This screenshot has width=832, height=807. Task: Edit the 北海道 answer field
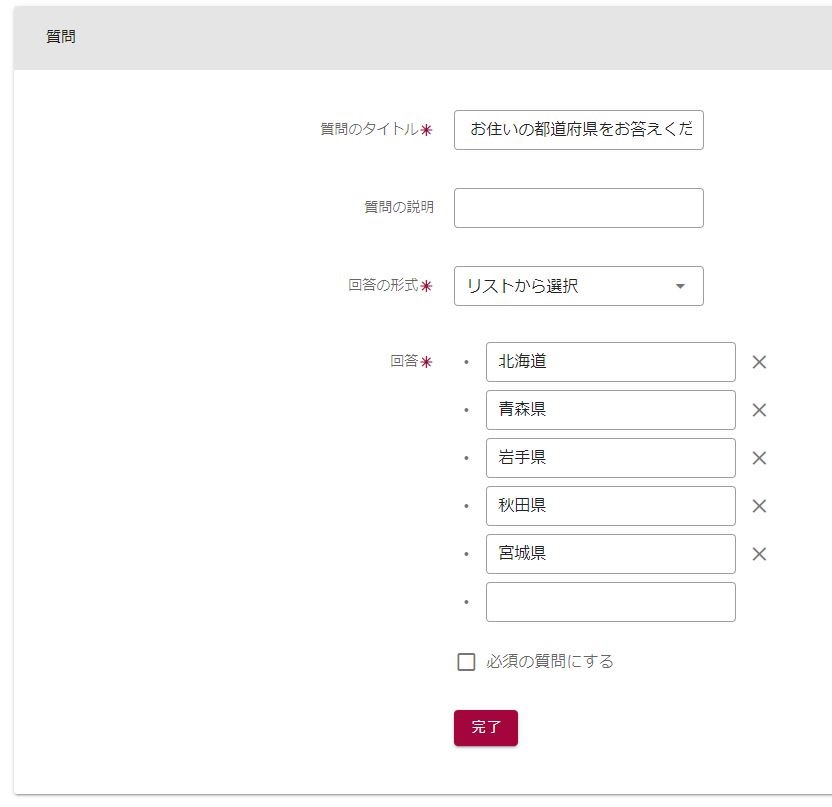[610, 362]
